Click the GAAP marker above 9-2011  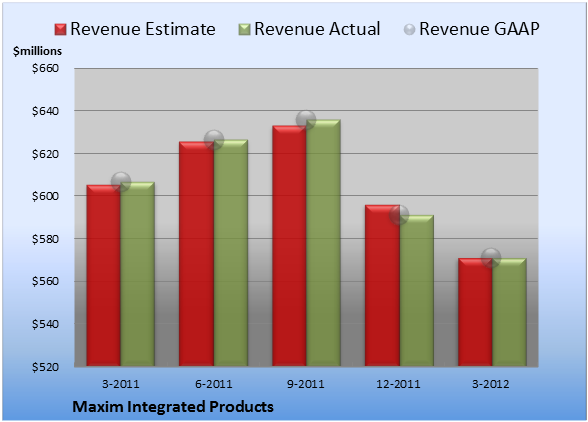(306, 120)
